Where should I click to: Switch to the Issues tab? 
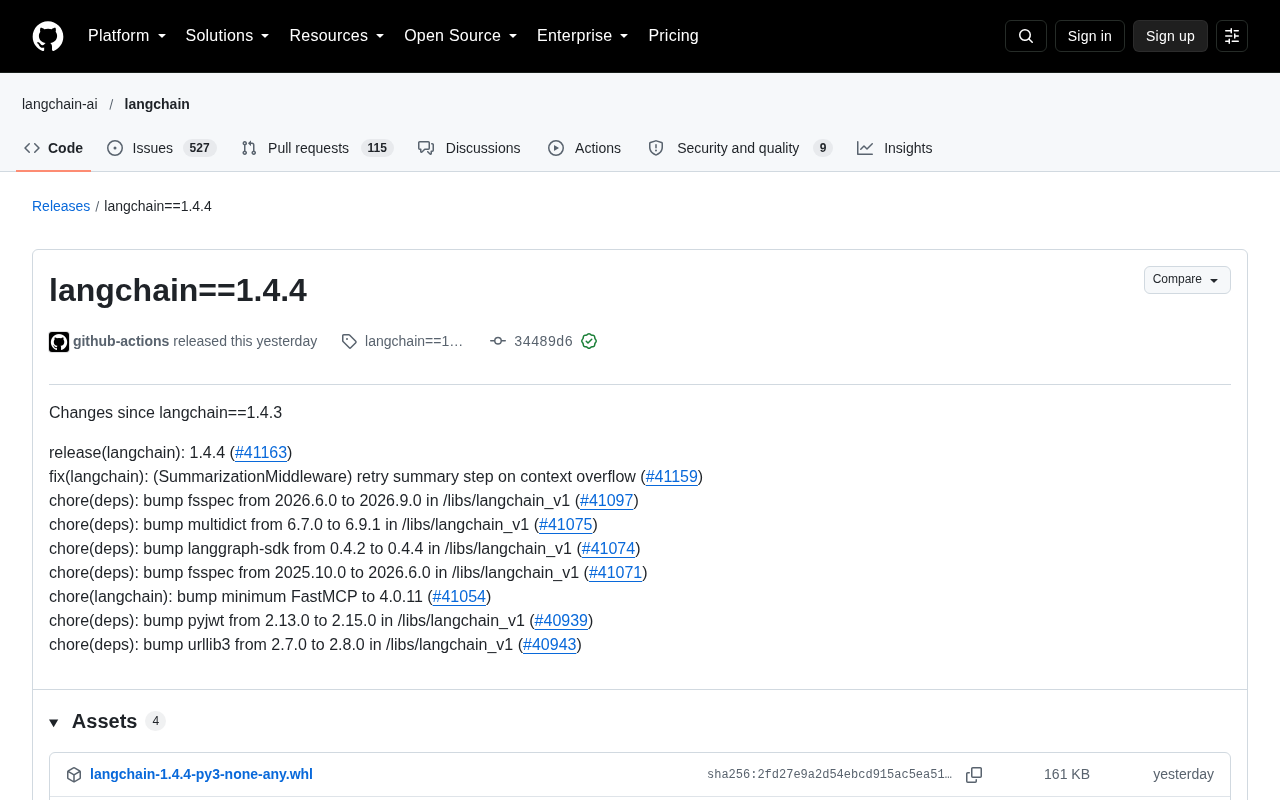tap(161, 148)
